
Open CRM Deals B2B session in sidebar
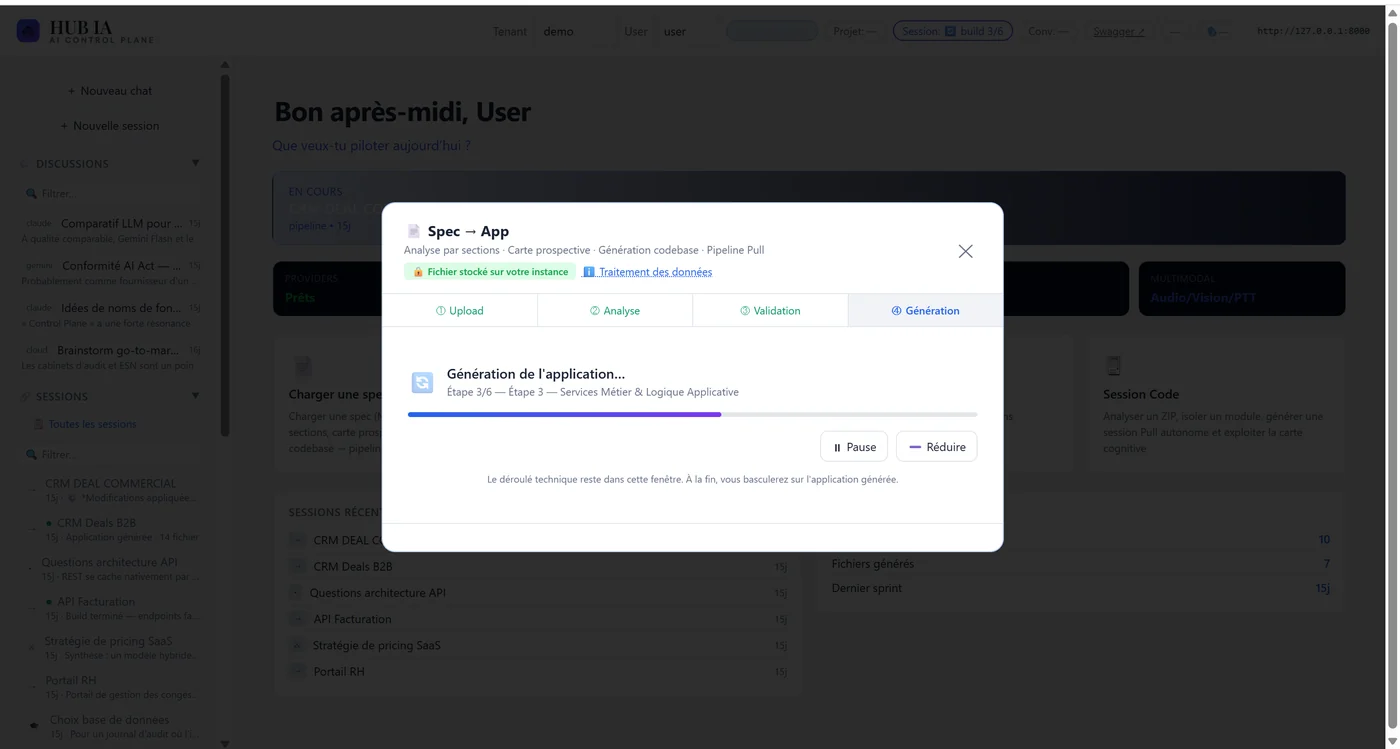pyautogui.click(x=111, y=529)
